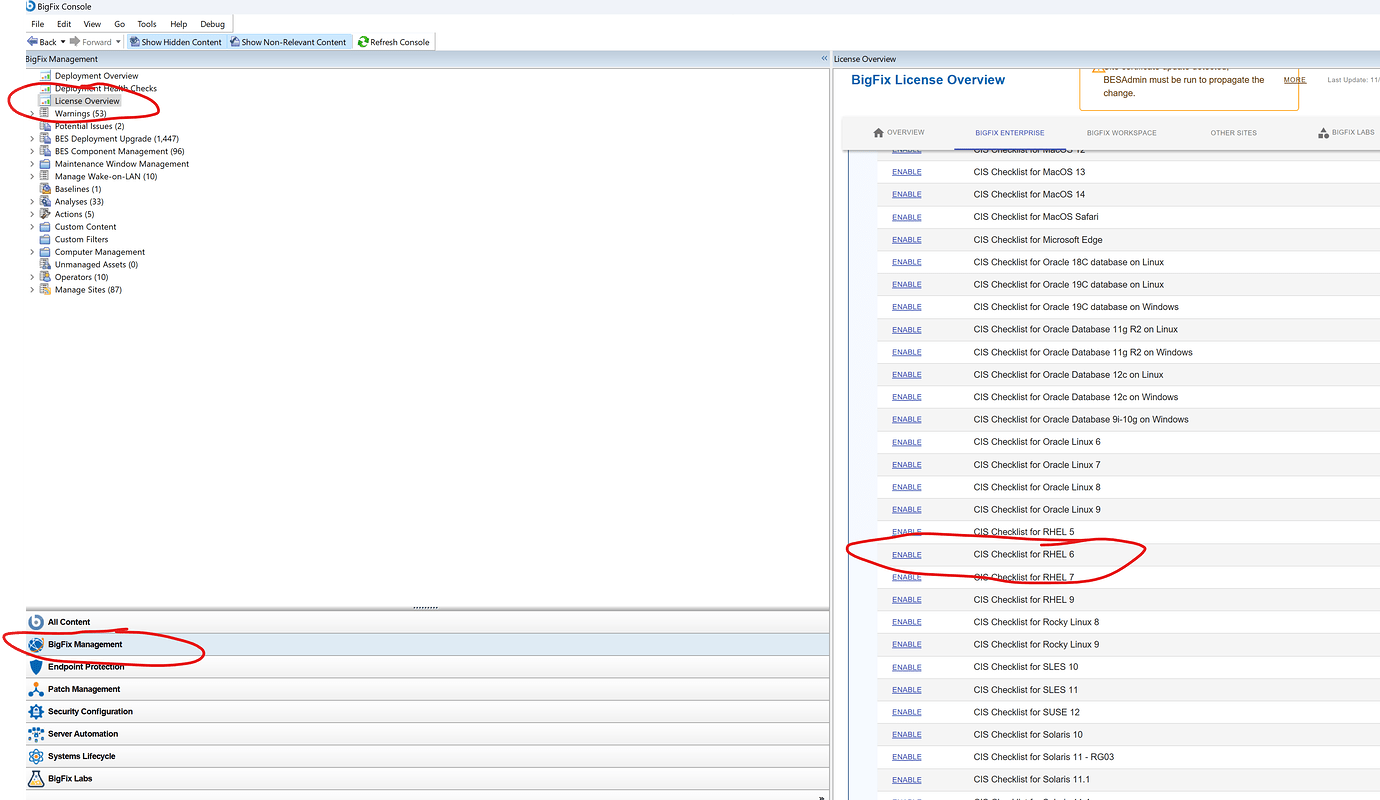
Task: Expand the BES Component Management node
Action: [32, 152]
